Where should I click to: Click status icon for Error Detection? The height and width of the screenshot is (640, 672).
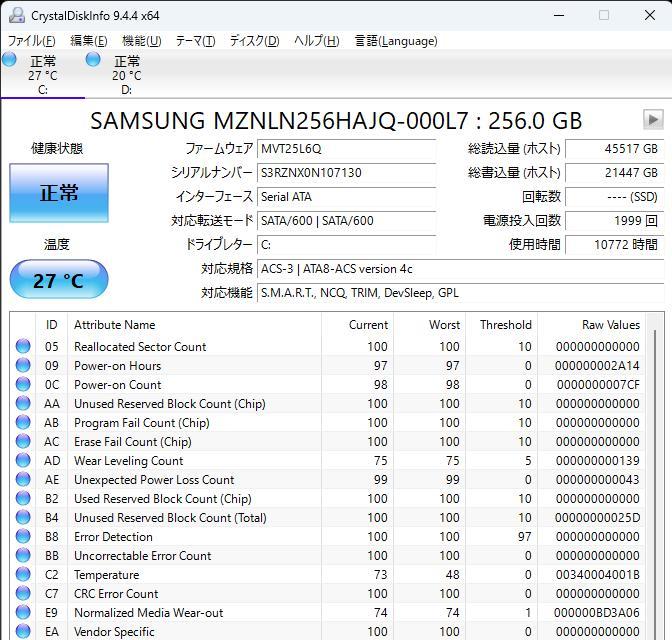pos(23,536)
